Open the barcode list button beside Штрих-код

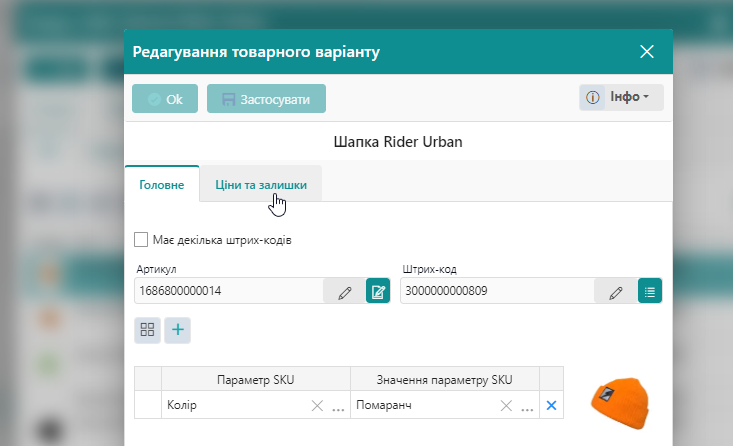[x=650, y=292]
